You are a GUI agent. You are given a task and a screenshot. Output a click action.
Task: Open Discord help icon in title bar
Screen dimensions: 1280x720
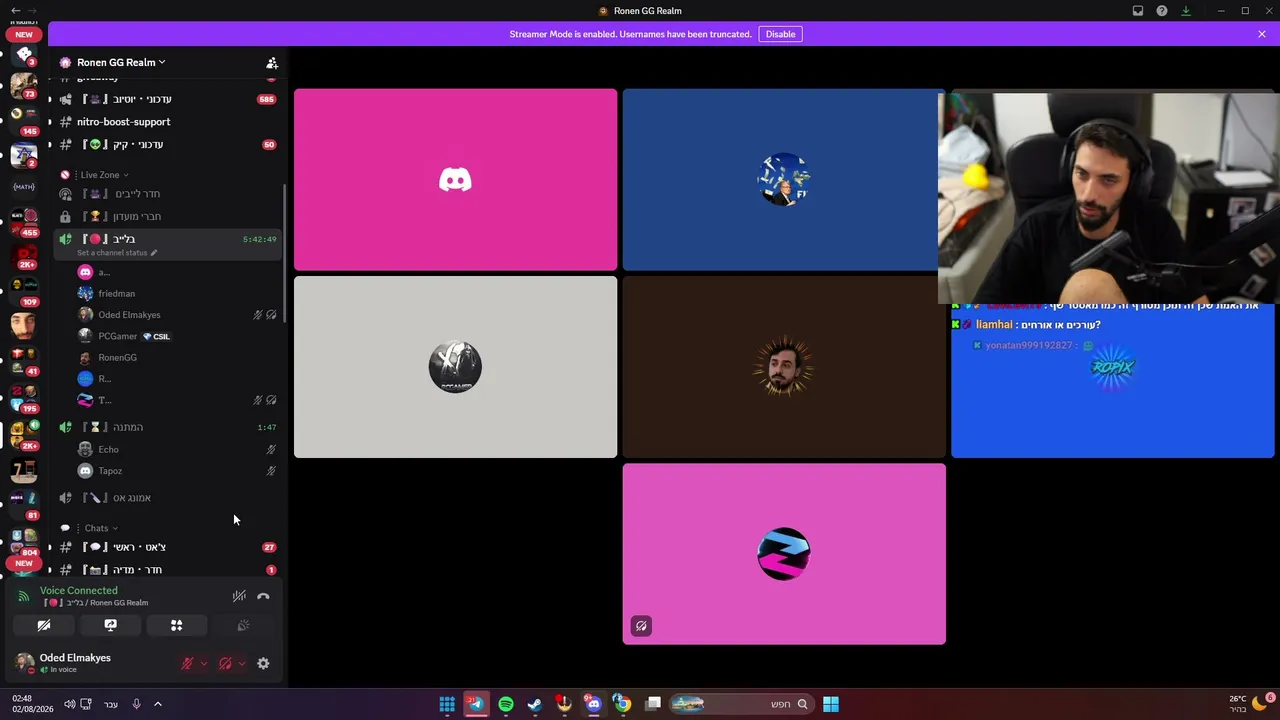point(1162,11)
